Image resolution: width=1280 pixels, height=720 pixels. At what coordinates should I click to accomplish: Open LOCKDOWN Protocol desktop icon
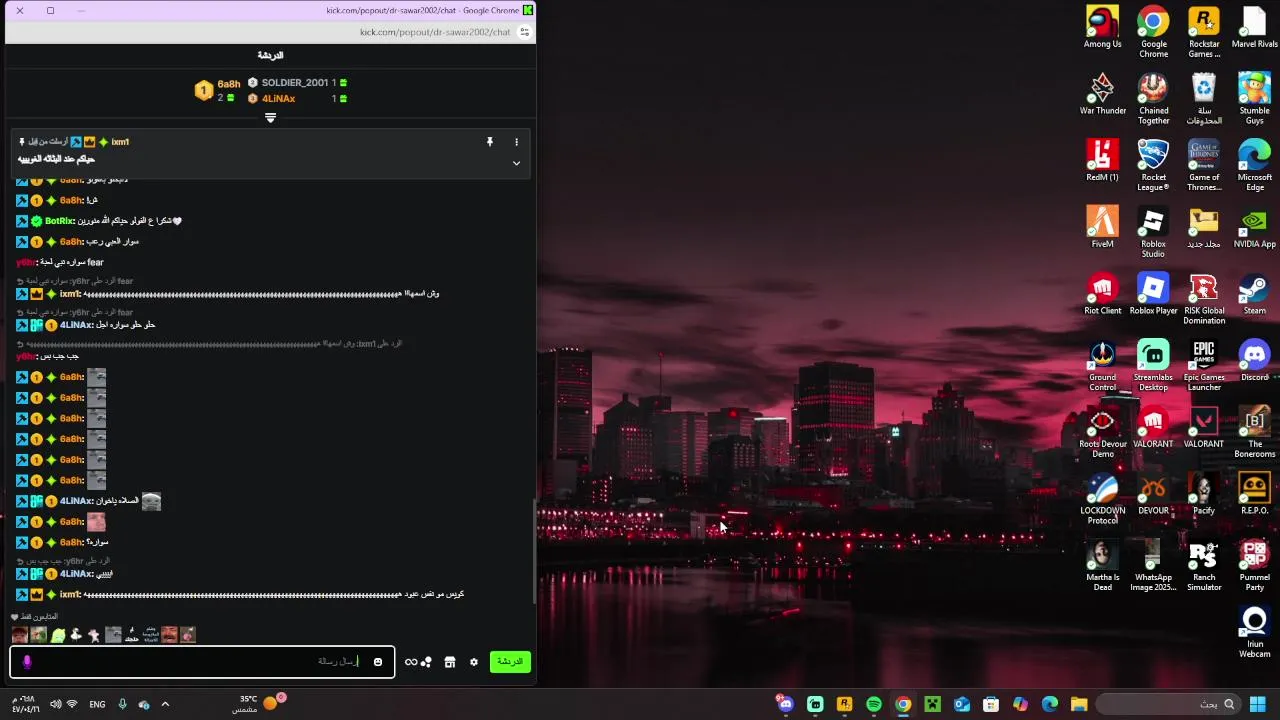[x=1103, y=501]
